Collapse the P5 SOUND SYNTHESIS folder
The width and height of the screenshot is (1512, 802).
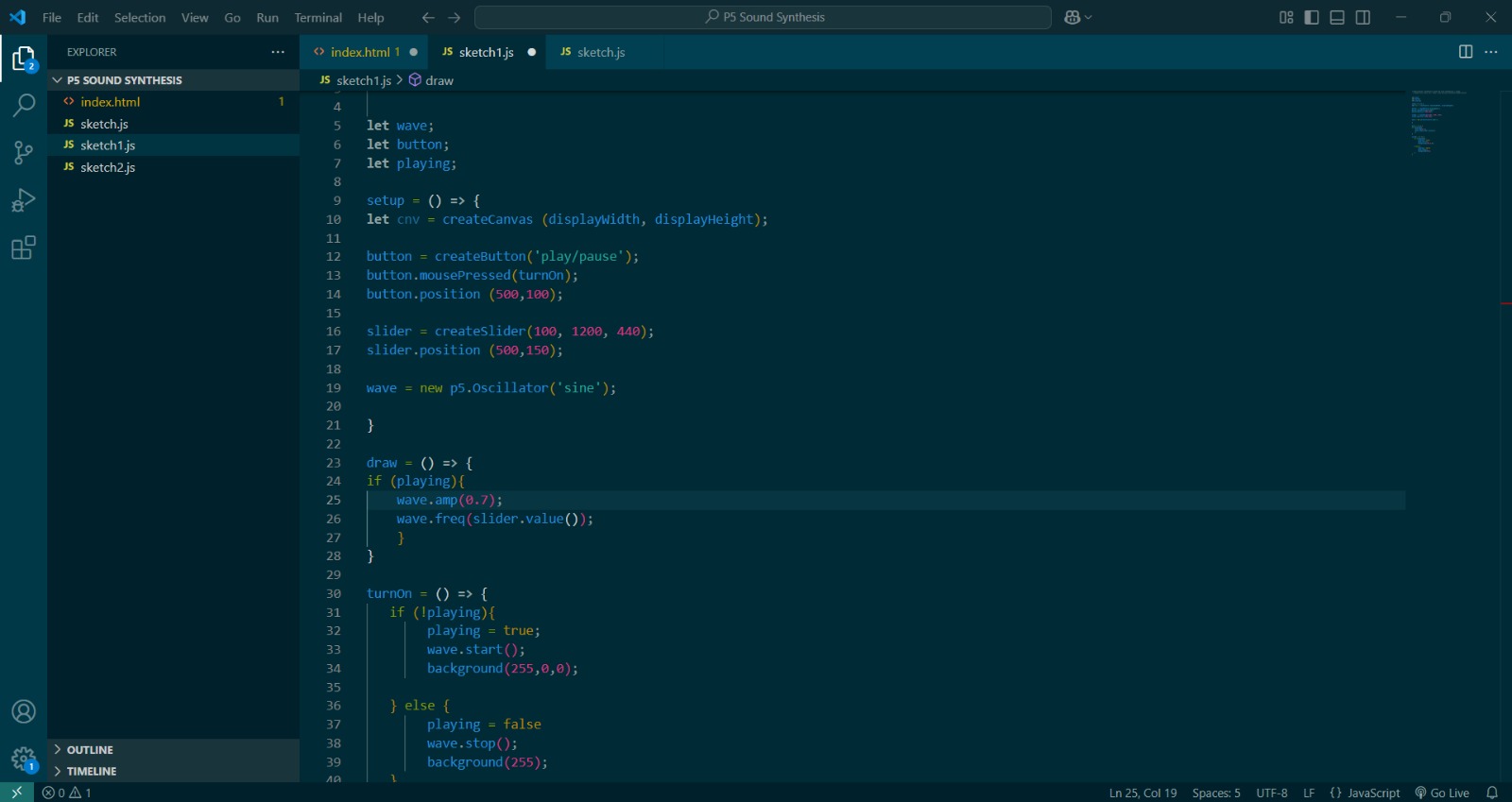click(x=173, y=80)
